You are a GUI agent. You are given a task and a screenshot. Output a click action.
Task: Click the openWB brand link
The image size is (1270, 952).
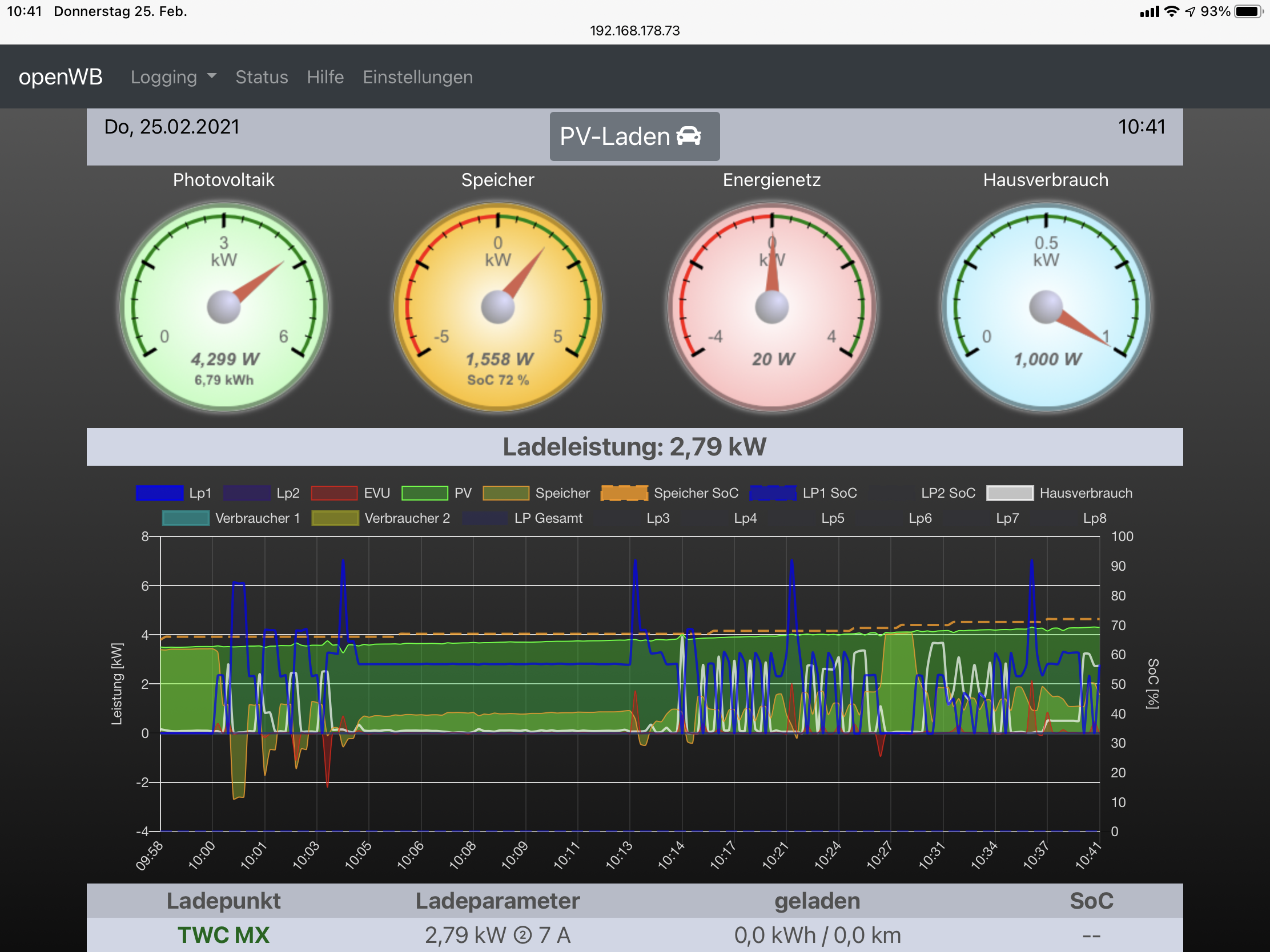[x=61, y=77]
